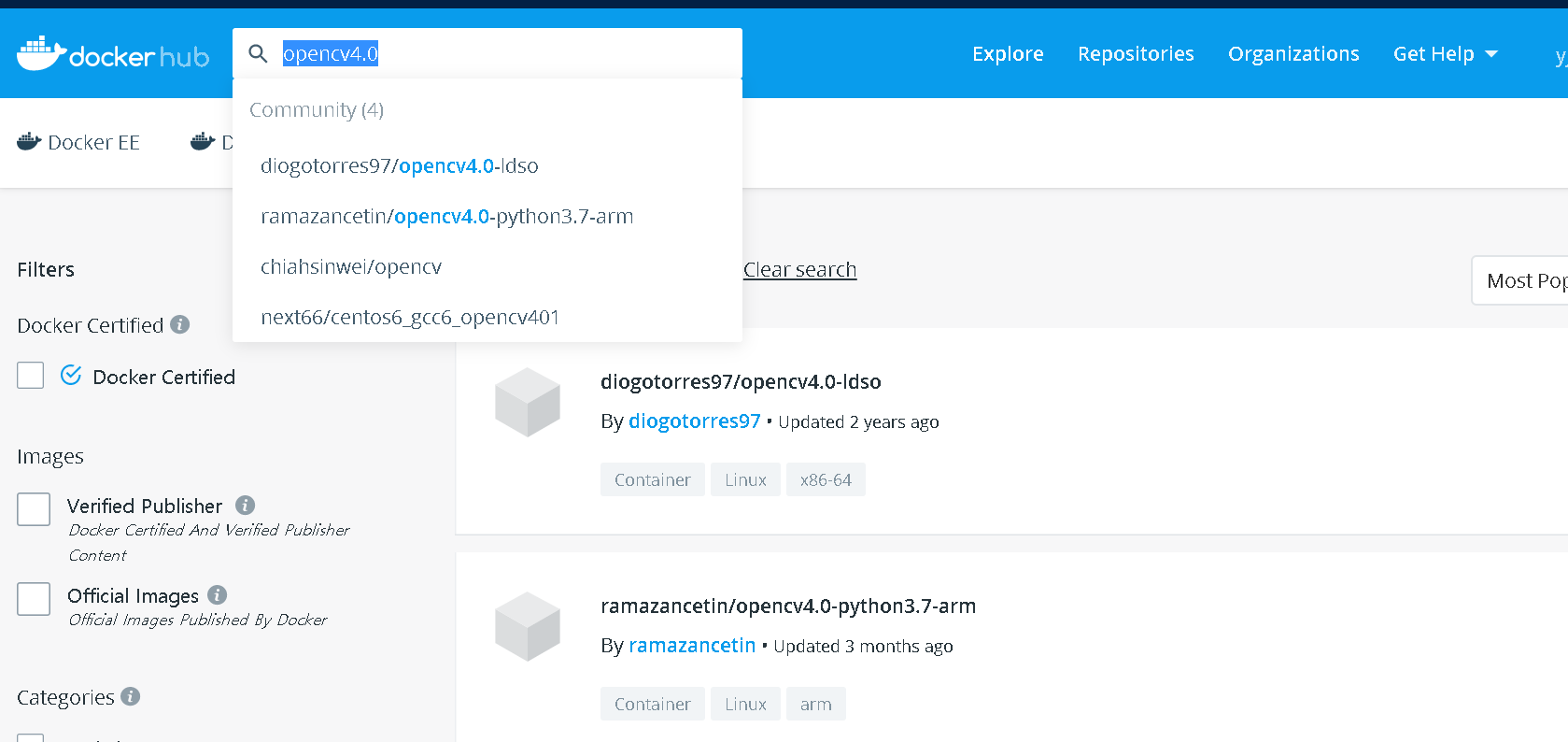Click the Clear search link
Screen dimensions: 1568x742
coord(800,269)
